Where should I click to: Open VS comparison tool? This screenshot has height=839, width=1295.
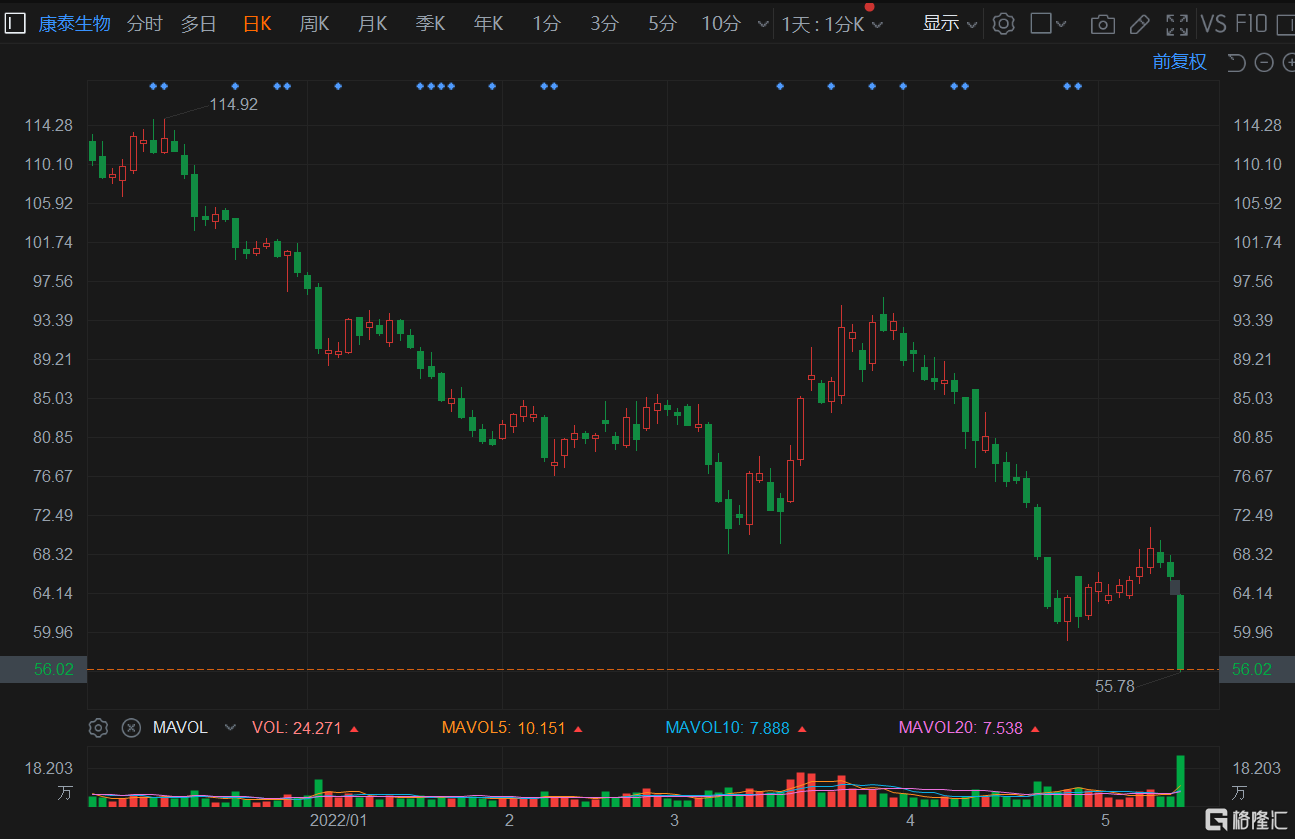point(1213,24)
